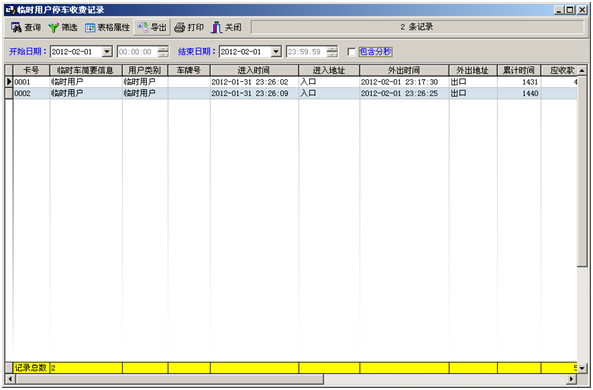This screenshot has height=390, width=593.
Task: Click the 导出 export icon
Action: click(143, 27)
